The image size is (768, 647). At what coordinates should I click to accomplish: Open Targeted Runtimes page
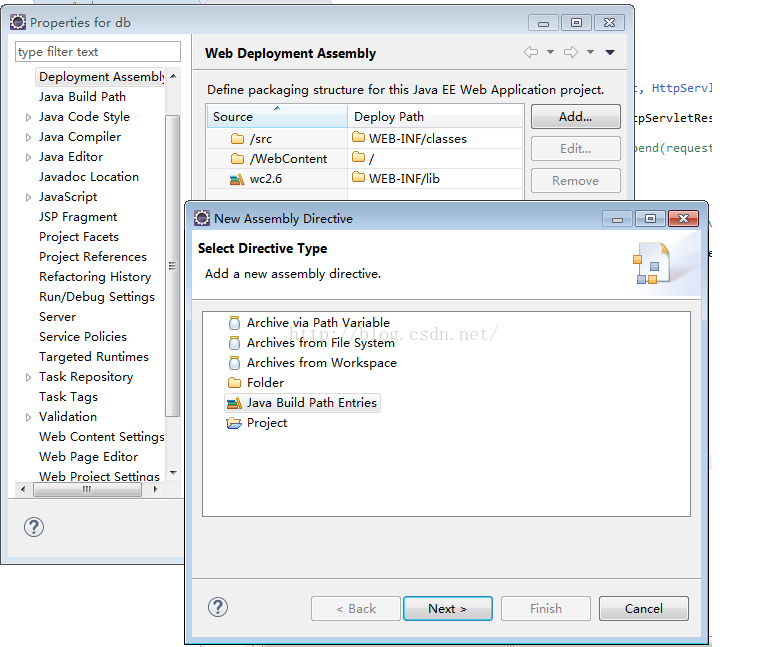tap(94, 357)
